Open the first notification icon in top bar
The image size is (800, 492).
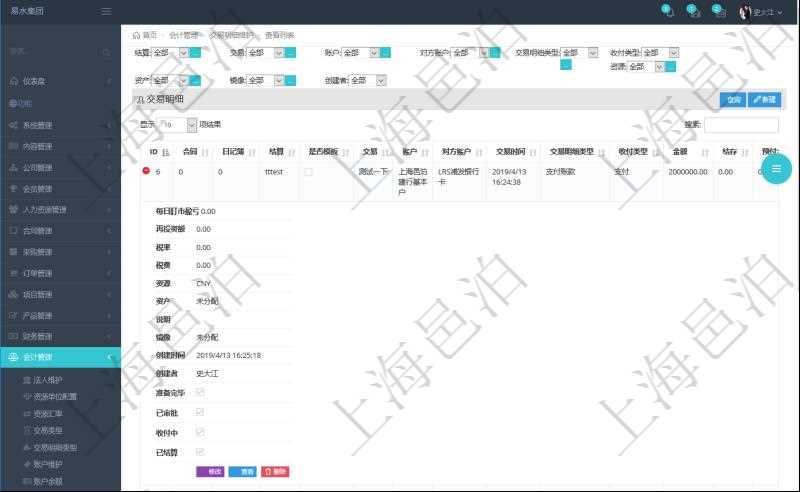click(669, 13)
